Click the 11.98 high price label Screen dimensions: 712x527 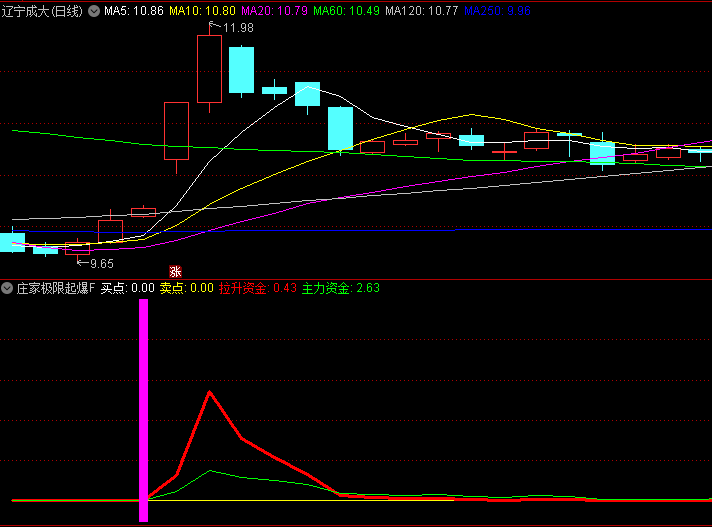click(x=238, y=28)
